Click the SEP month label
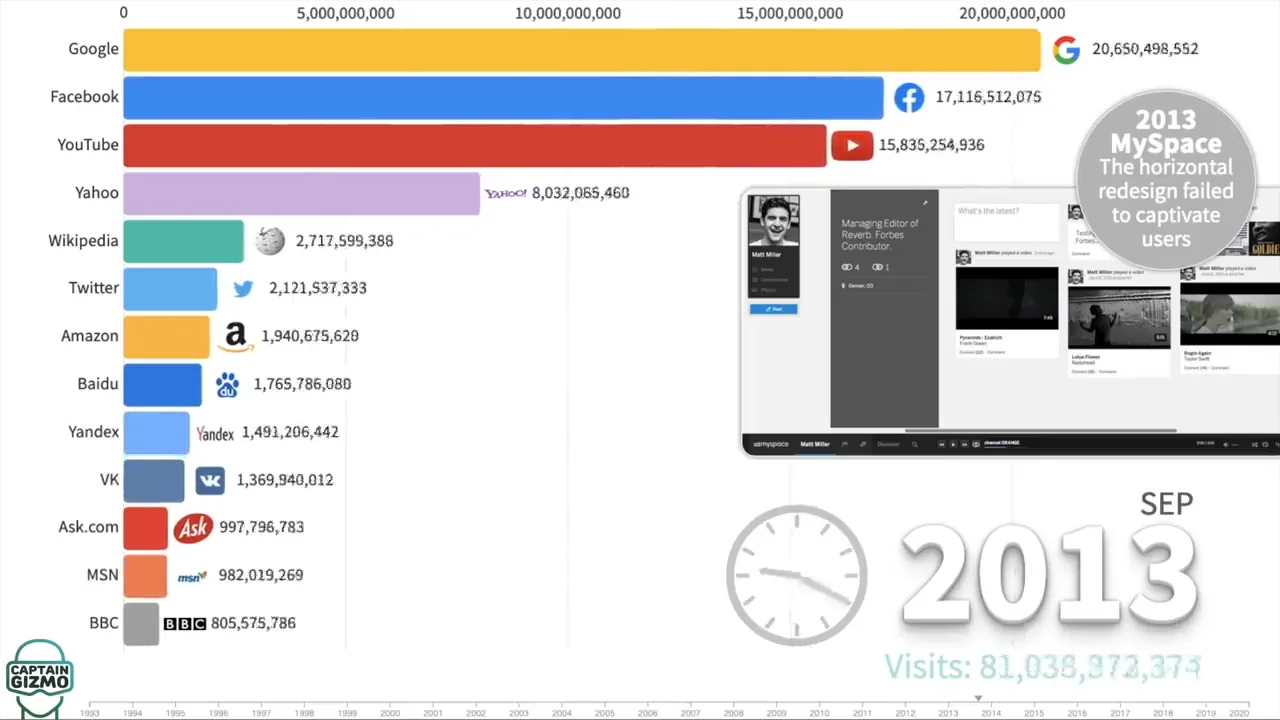The height and width of the screenshot is (720, 1280). [1166, 503]
